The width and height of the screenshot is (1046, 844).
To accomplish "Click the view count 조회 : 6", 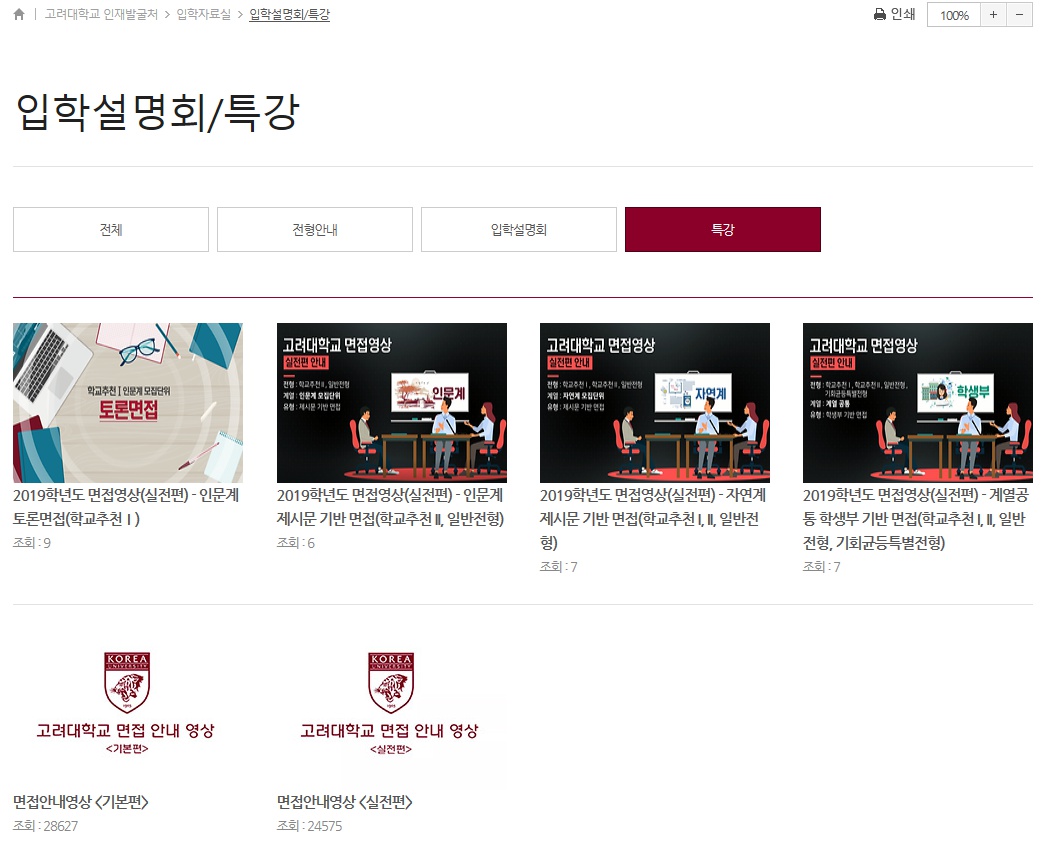I will click(x=296, y=543).
